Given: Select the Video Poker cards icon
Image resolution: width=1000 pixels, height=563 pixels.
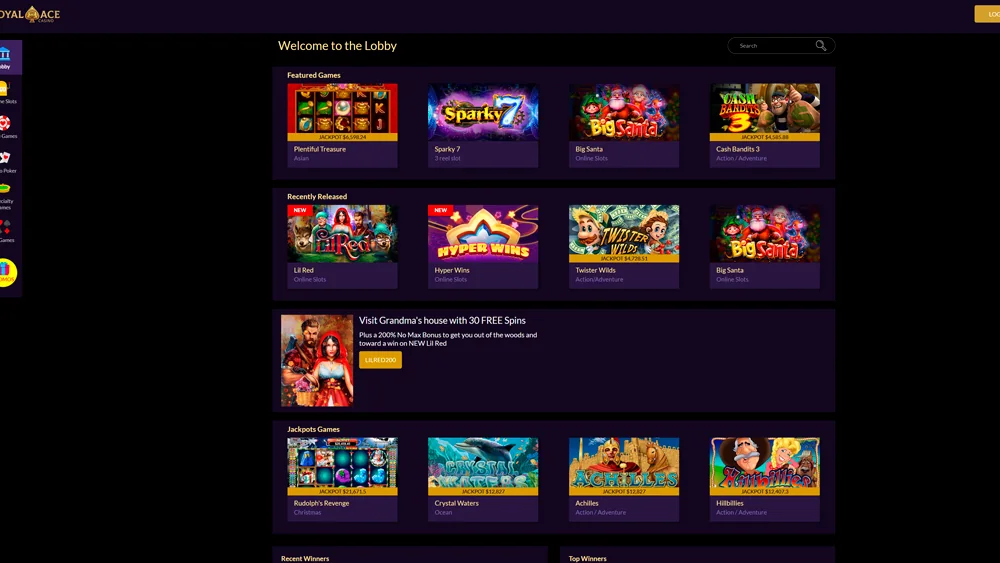Looking at the screenshot, I should (x=5, y=158).
